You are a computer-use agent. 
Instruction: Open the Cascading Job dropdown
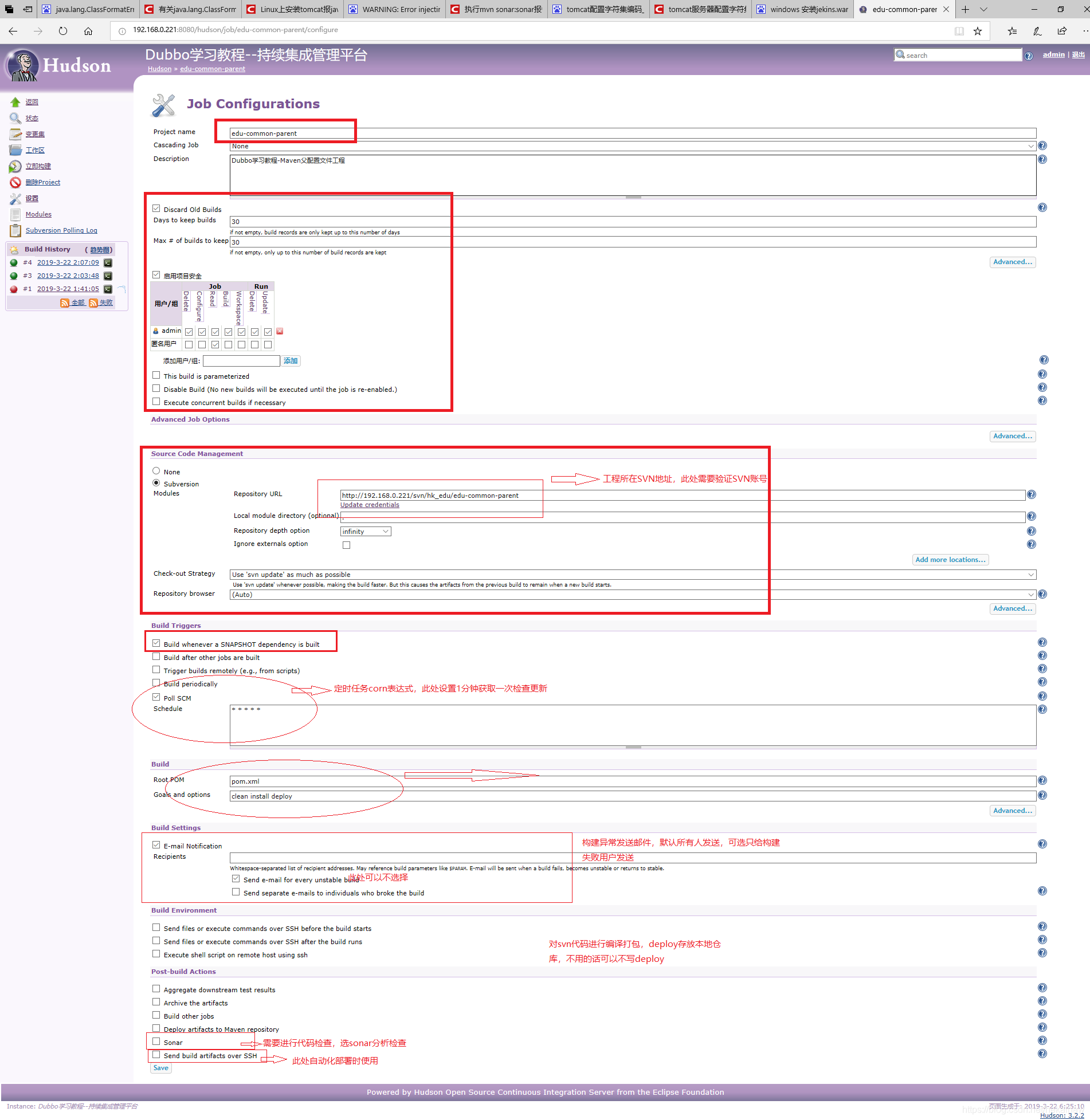[633, 146]
